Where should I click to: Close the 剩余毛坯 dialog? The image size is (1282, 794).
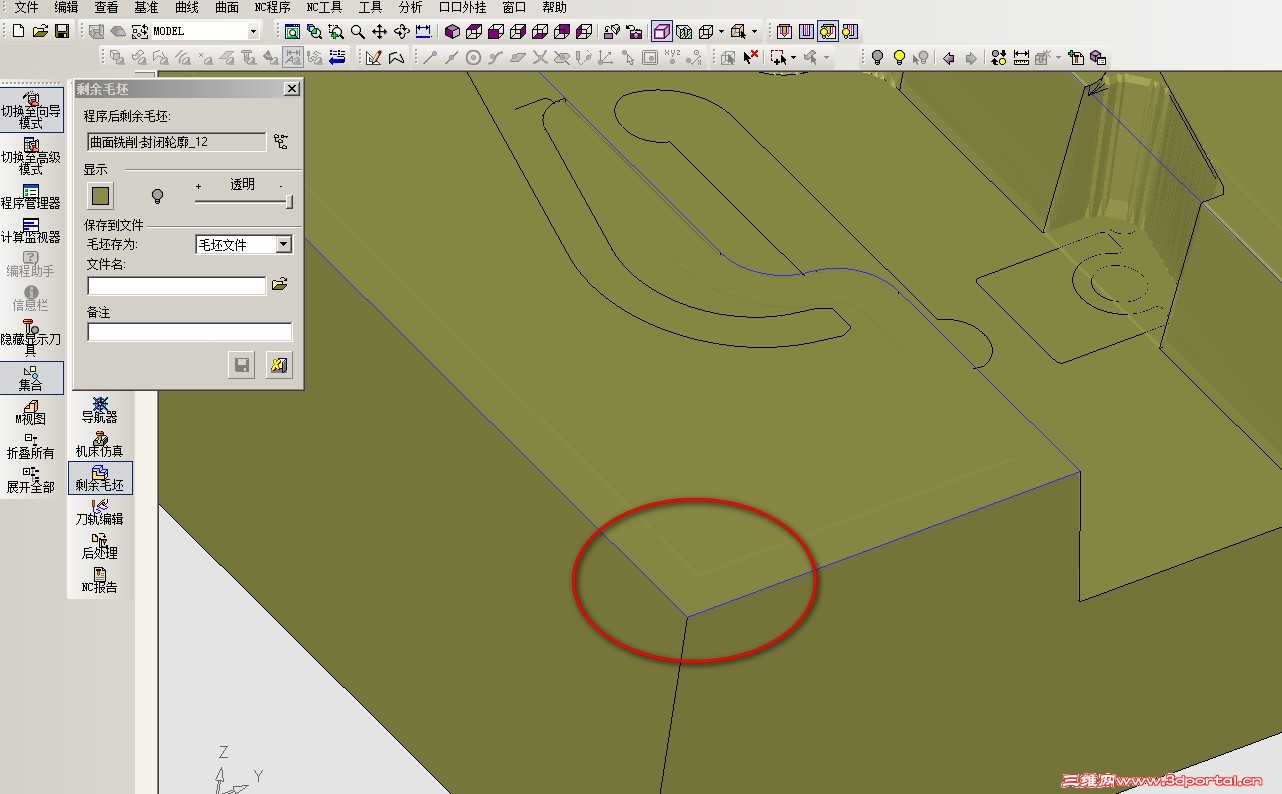click(x=291, y=89)
